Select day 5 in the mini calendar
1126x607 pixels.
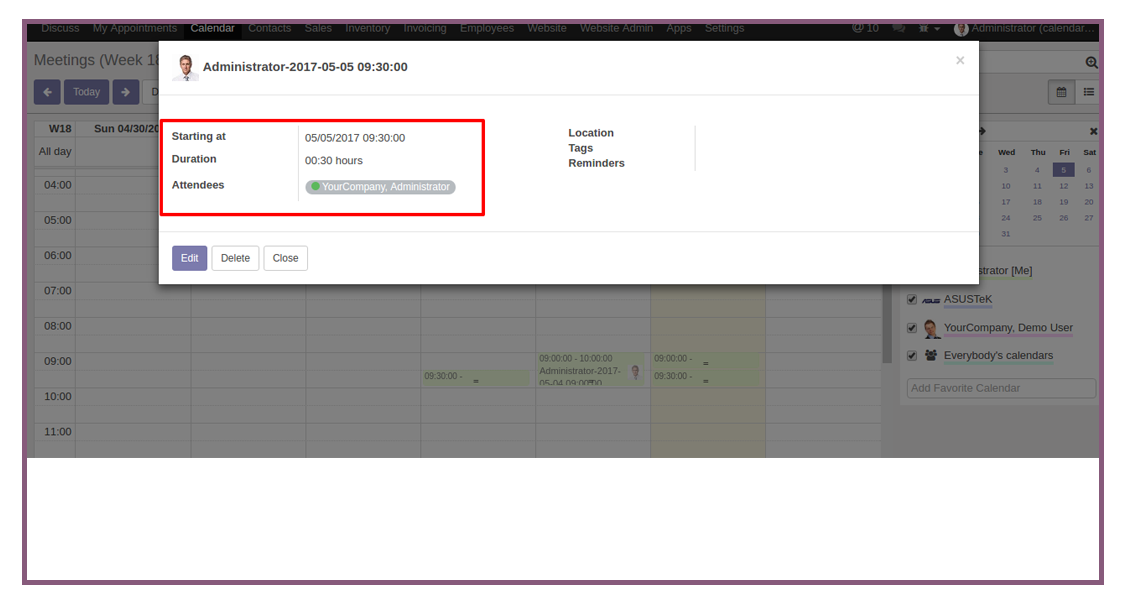point(1064,170)
